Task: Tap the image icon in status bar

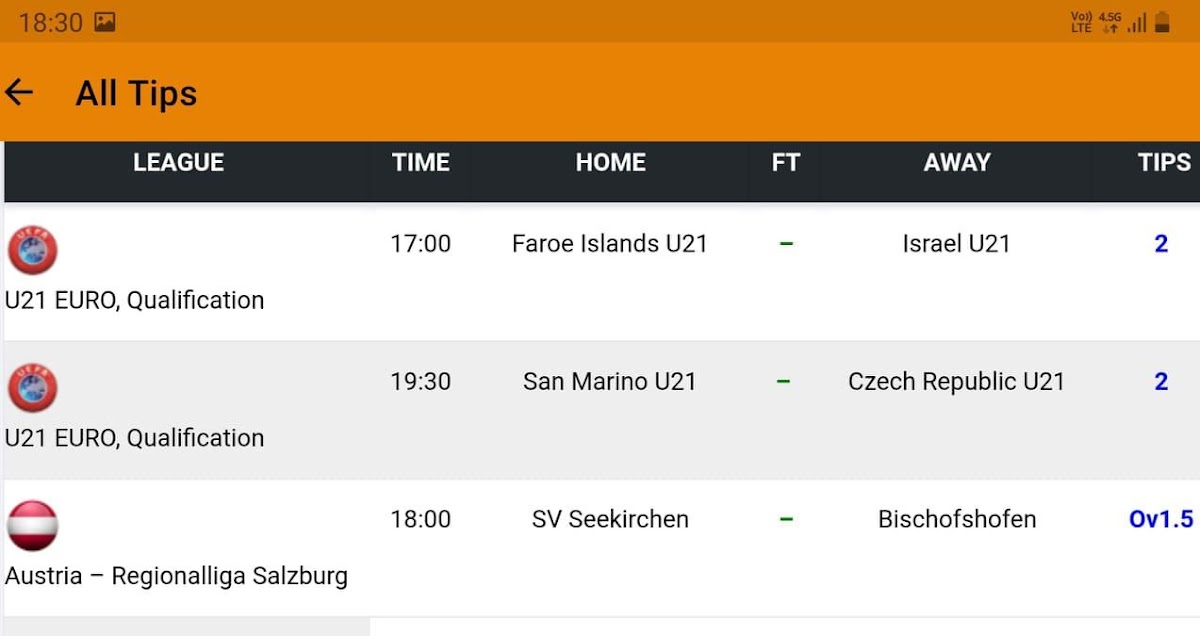Action: click(x=105, y=22)
